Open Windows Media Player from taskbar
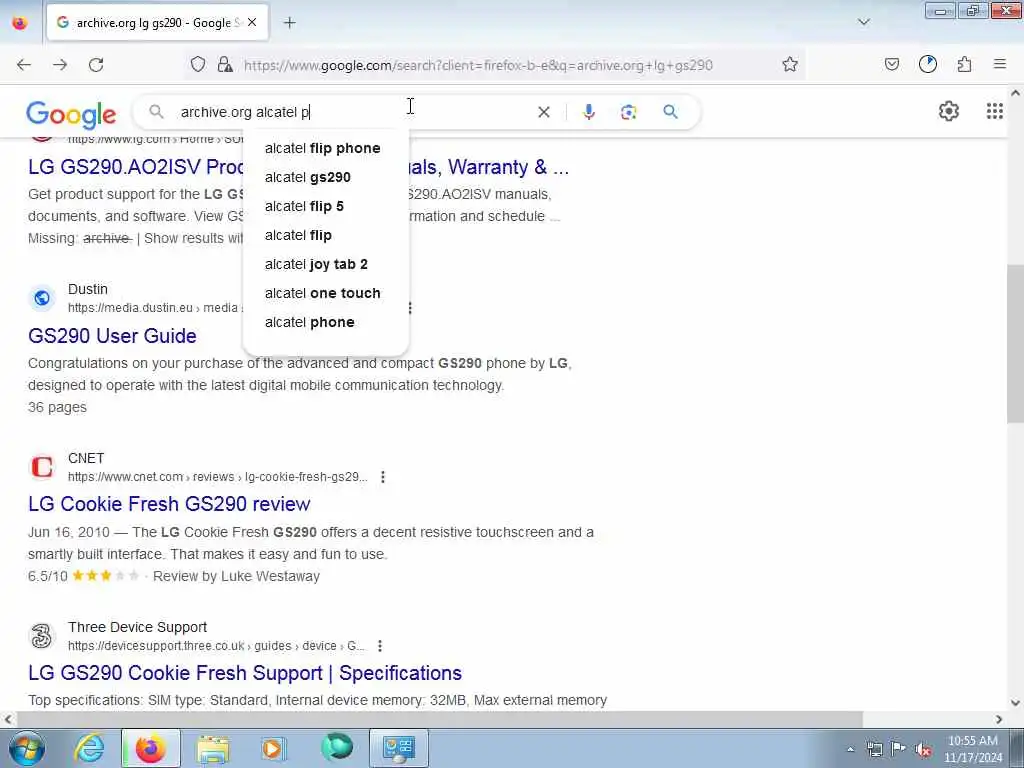This screenshot has height=768, width=1024. (274, 748)
